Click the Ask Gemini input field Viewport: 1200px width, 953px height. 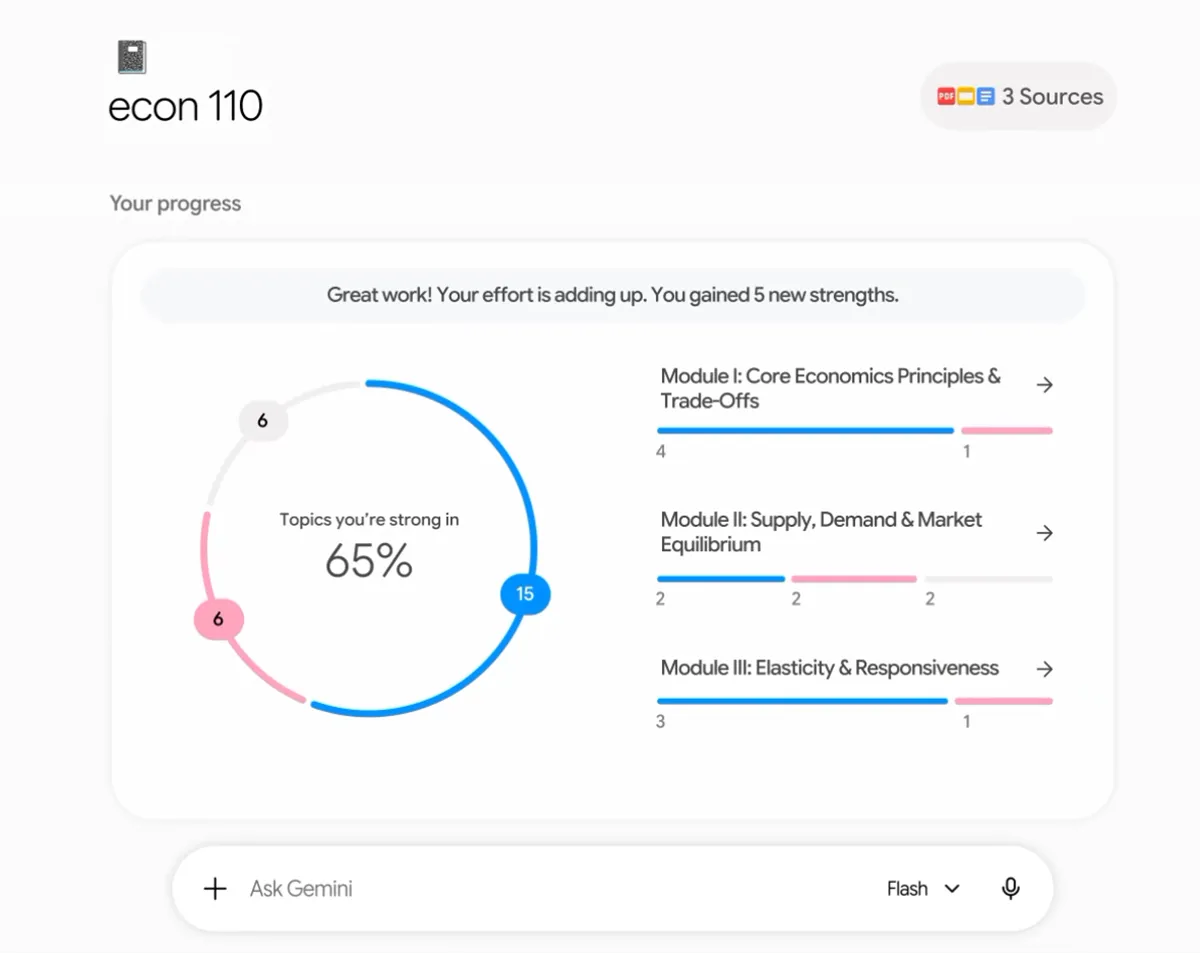[x=560, y=888]
